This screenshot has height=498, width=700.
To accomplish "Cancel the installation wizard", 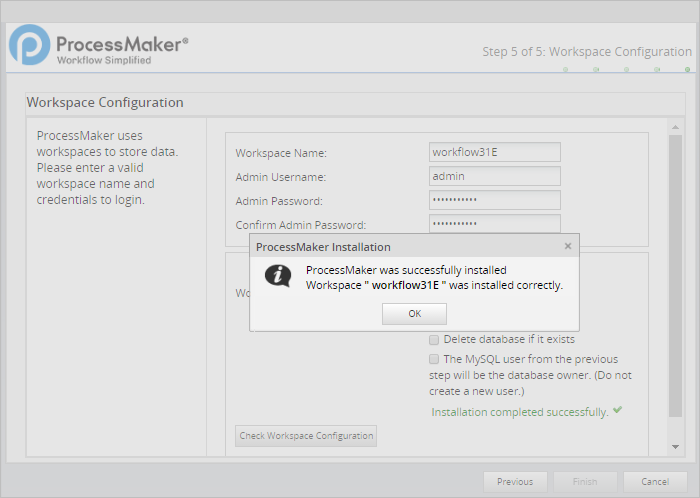I will point(655,482).
